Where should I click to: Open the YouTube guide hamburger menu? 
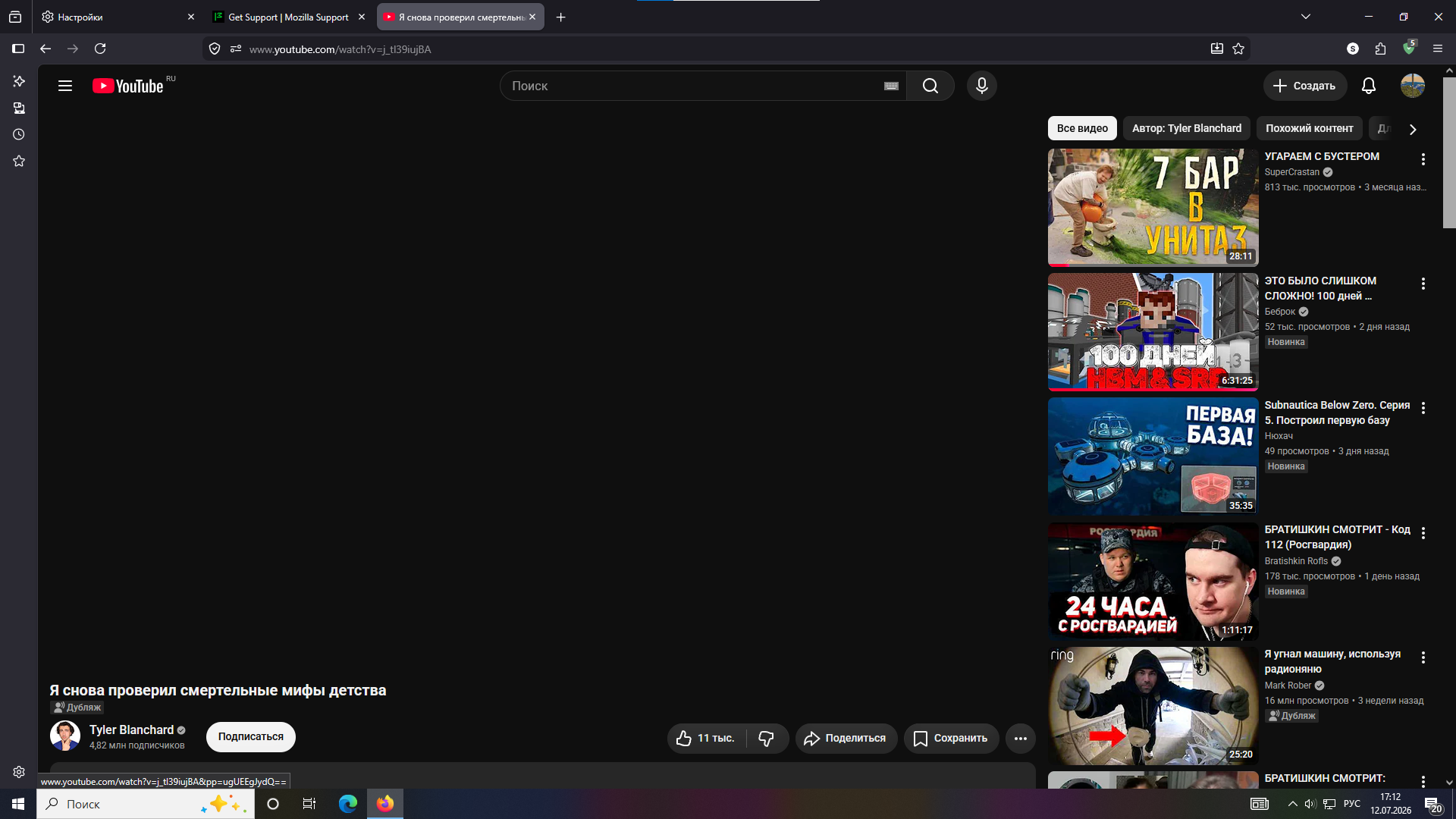[x=65, y=86]
